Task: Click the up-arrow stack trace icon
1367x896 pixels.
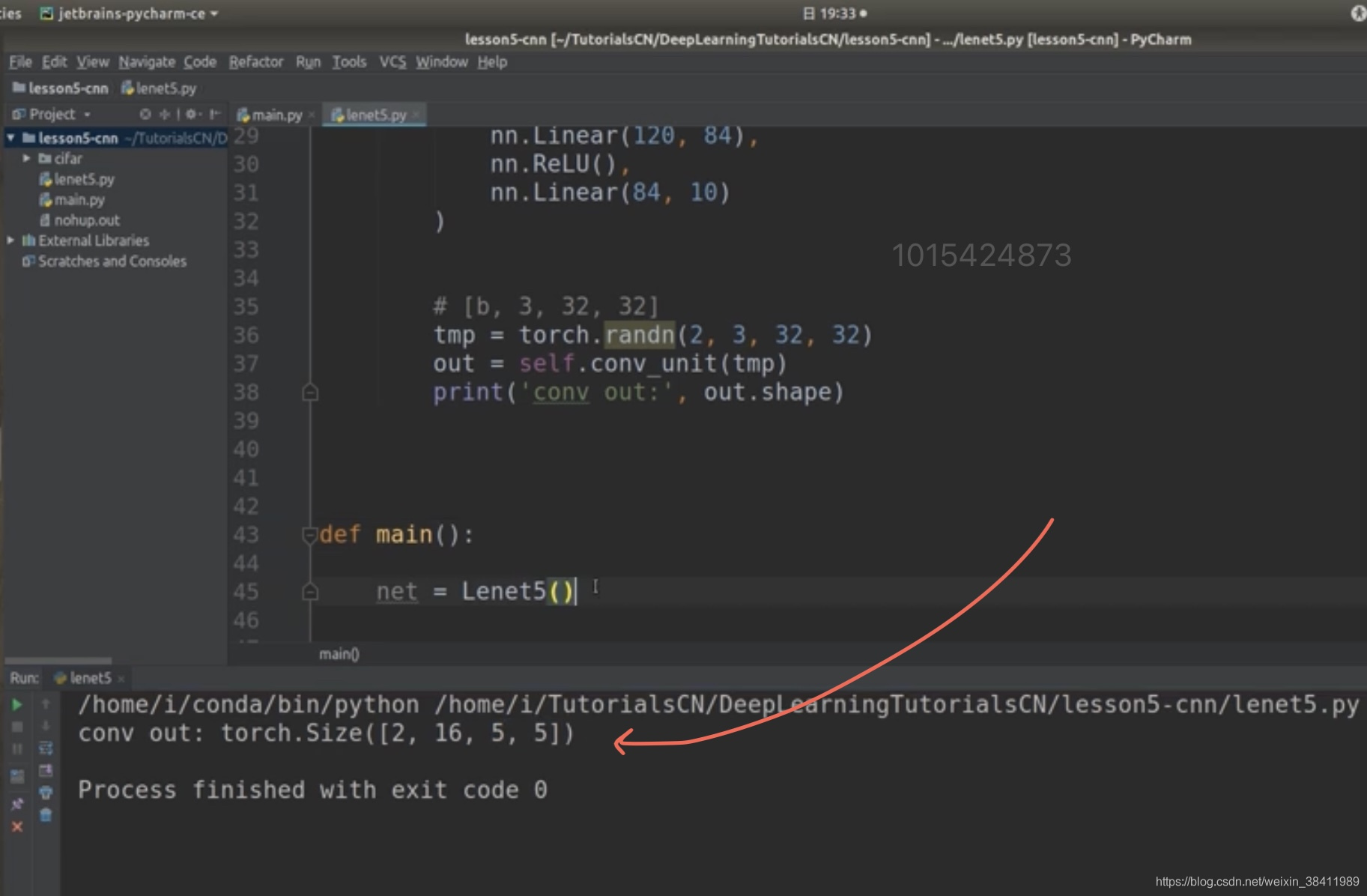Action: tap(46, 704)
